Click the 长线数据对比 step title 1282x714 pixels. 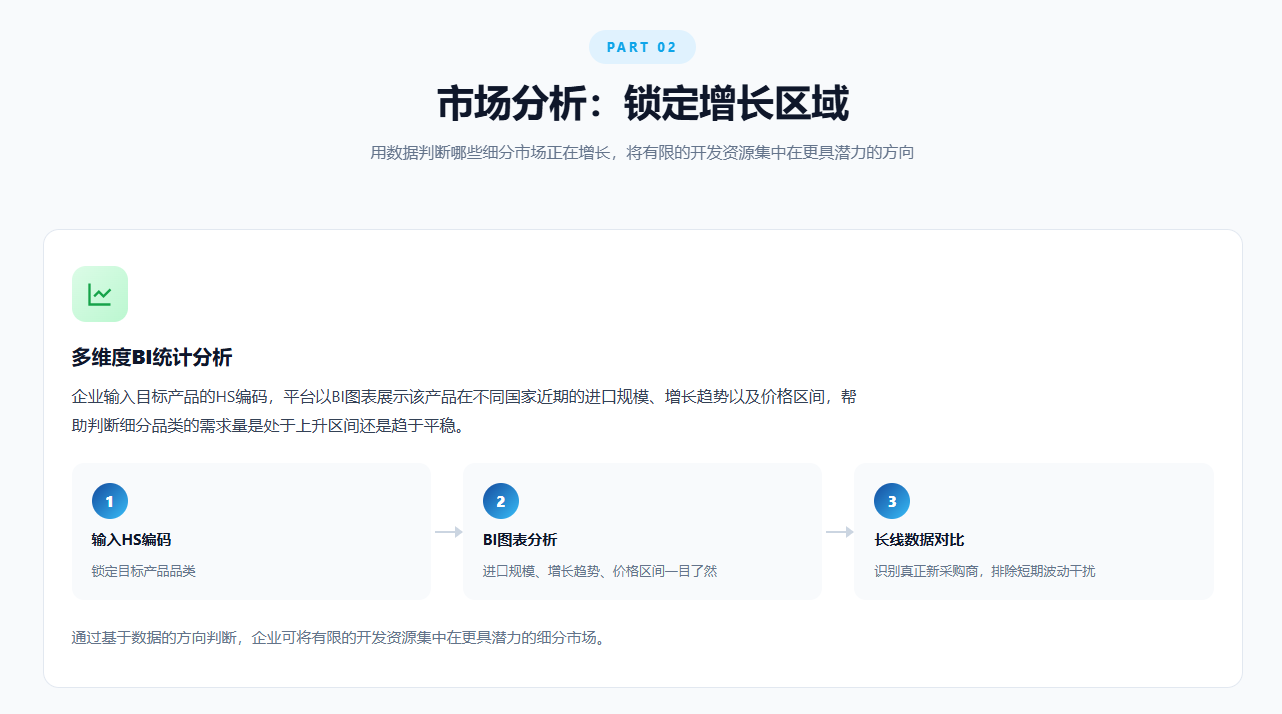(919, 540)
